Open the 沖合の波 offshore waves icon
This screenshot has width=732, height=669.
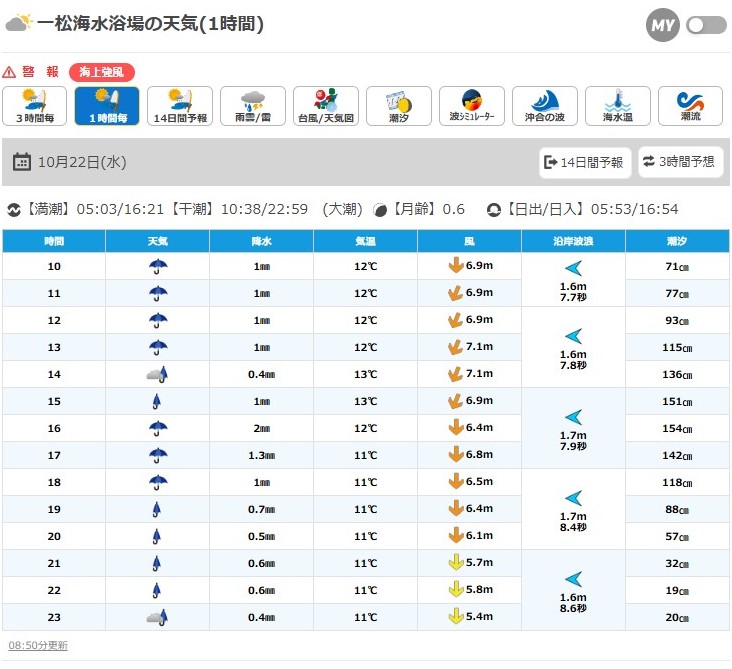(545, 105)
